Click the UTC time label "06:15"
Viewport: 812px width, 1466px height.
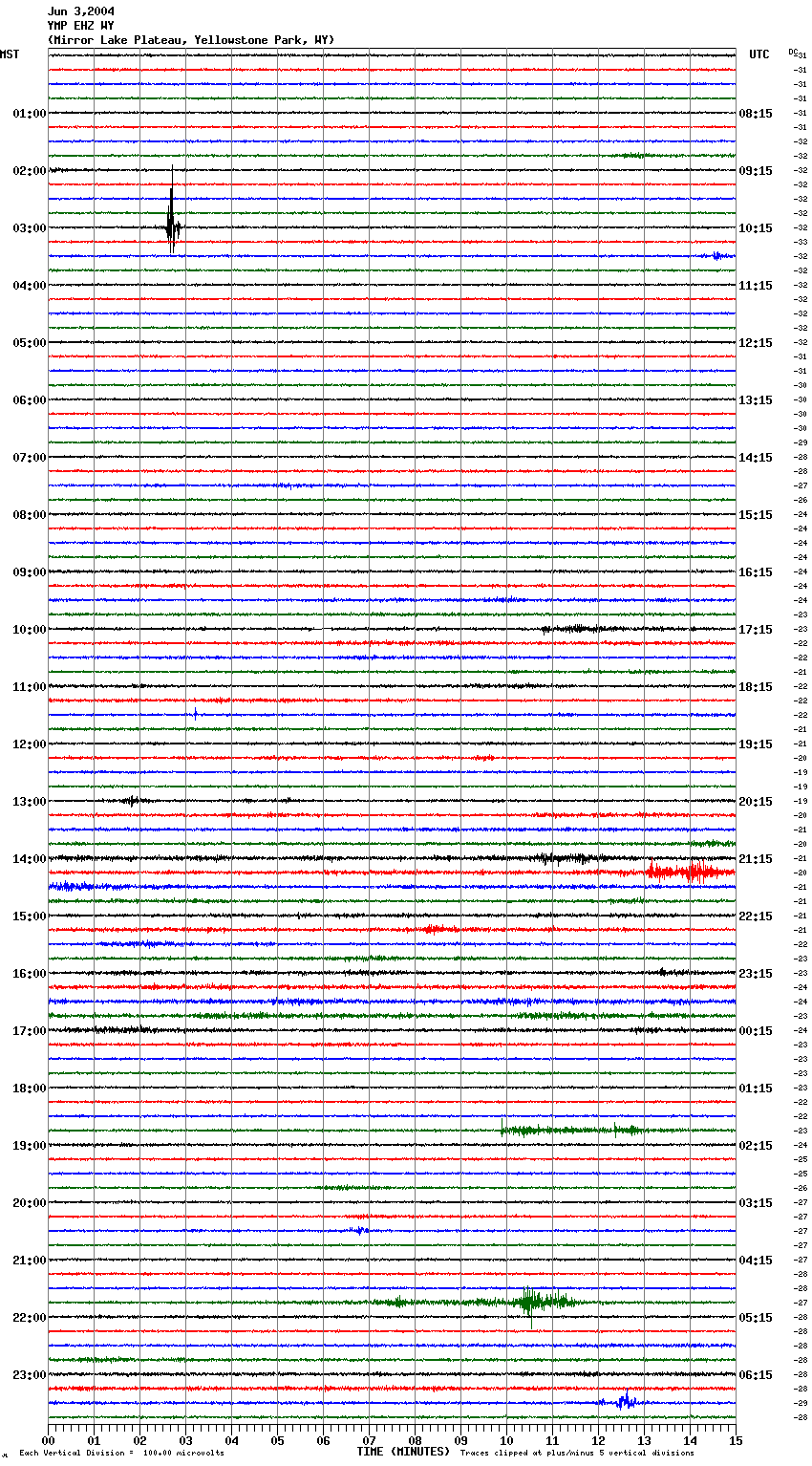756,1375
